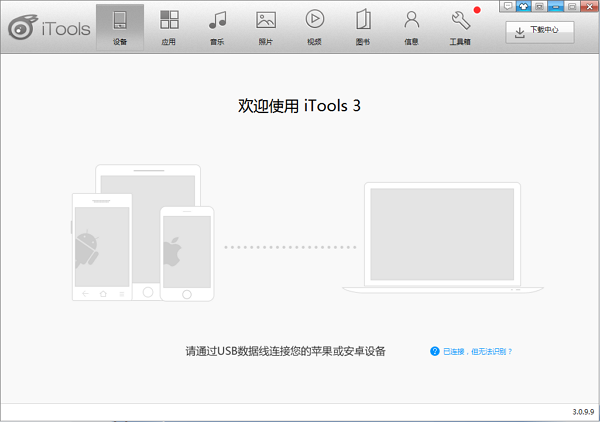
Task: Open the 音乐 (Music) section
Action: pyautogui.click(x=217, y=28)
